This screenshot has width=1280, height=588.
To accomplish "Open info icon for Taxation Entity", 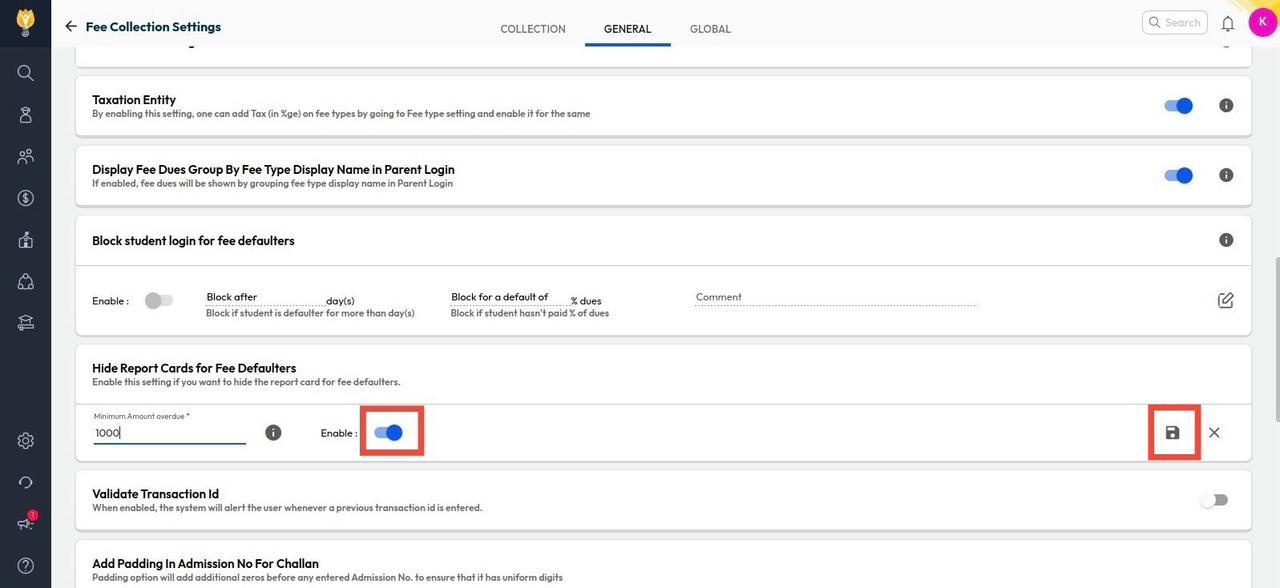I will 1226,106.
